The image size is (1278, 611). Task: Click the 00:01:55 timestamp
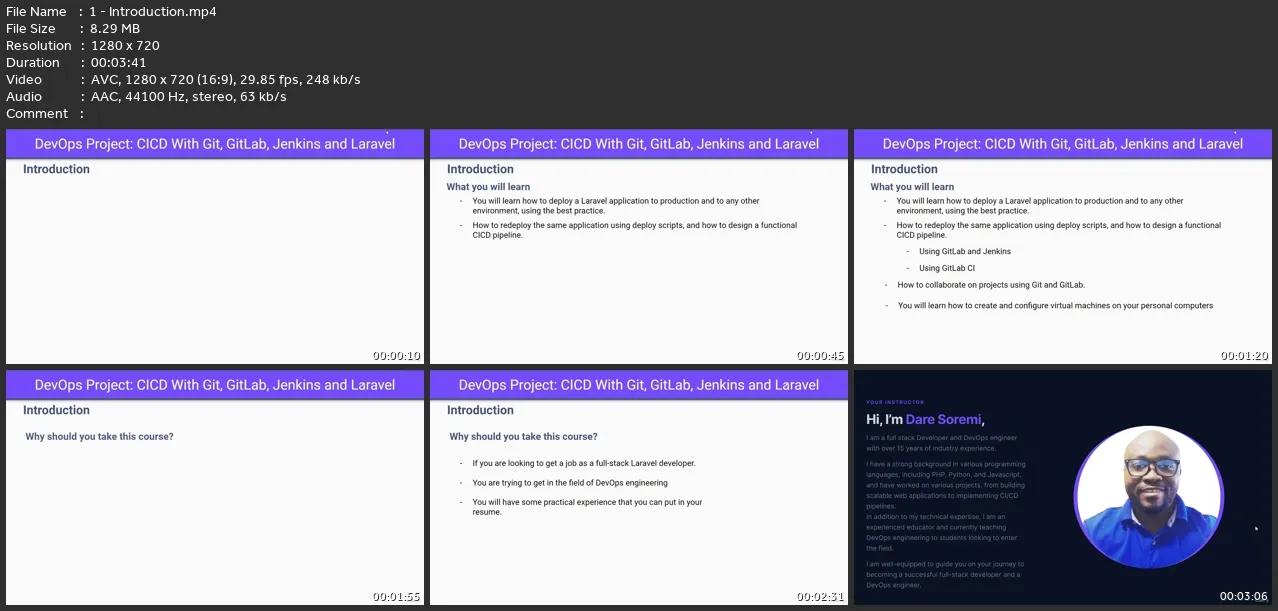(397, 597)
